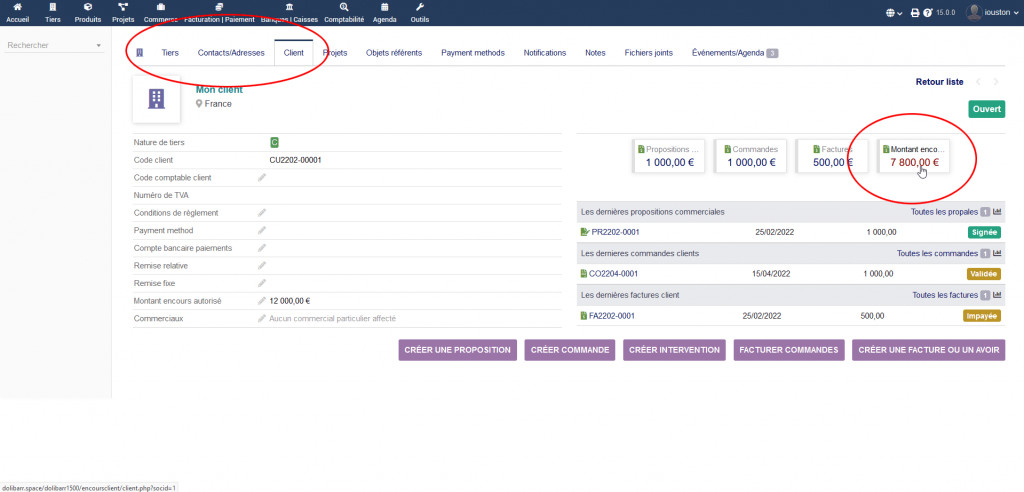Open the iouston user menu
The width and height of the screenshot is (1024, 492).
click(993, 13)
